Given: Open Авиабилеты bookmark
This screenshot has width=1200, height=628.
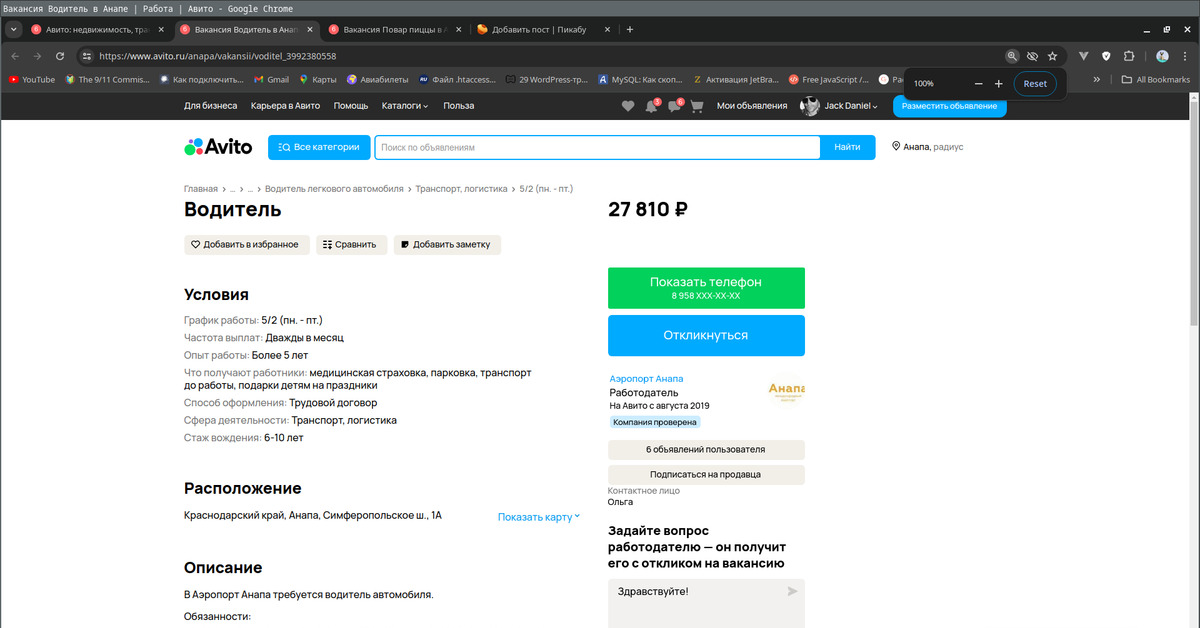Looking at the screenshot, I should [378, 79].
